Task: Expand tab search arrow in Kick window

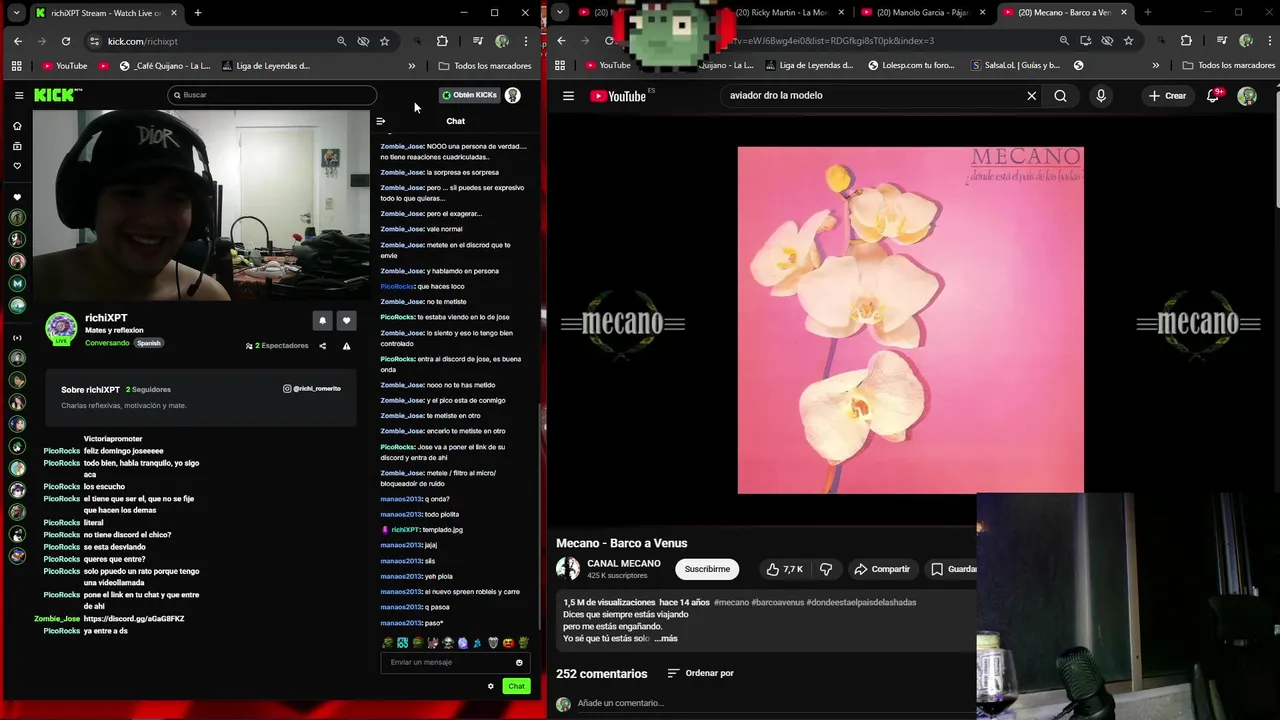Action: (x=16, y=13)
